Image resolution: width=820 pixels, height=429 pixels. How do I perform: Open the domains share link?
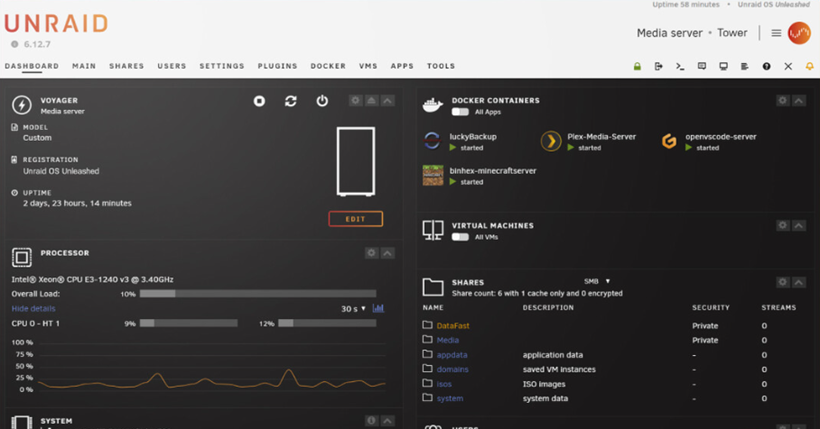coord(452,369)
